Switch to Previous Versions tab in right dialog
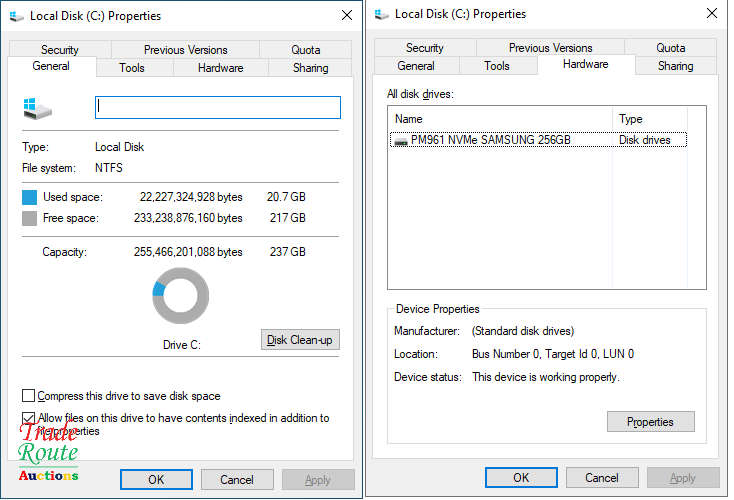This screenshot has width=734, height=500. 550,48
